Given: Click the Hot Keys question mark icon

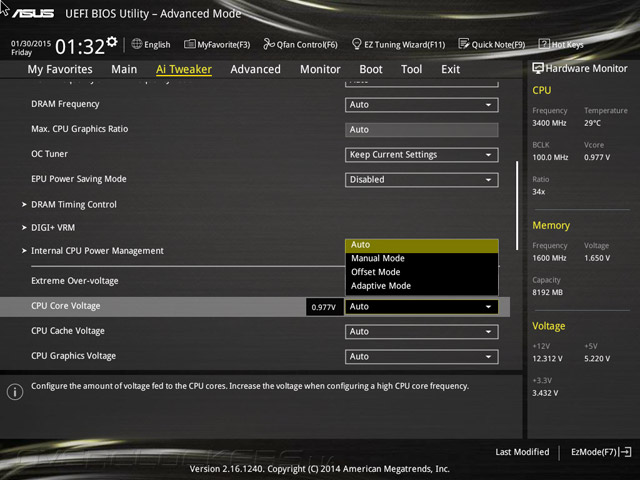Looking at the screenshot, I should 544,44.
